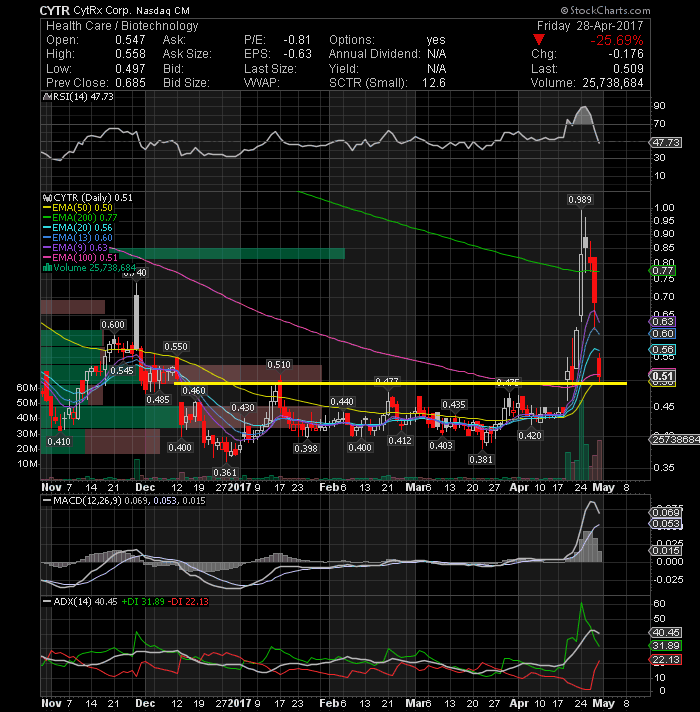Click the EMA(100) 0.51 legend entry

click(x=80, y=257)
